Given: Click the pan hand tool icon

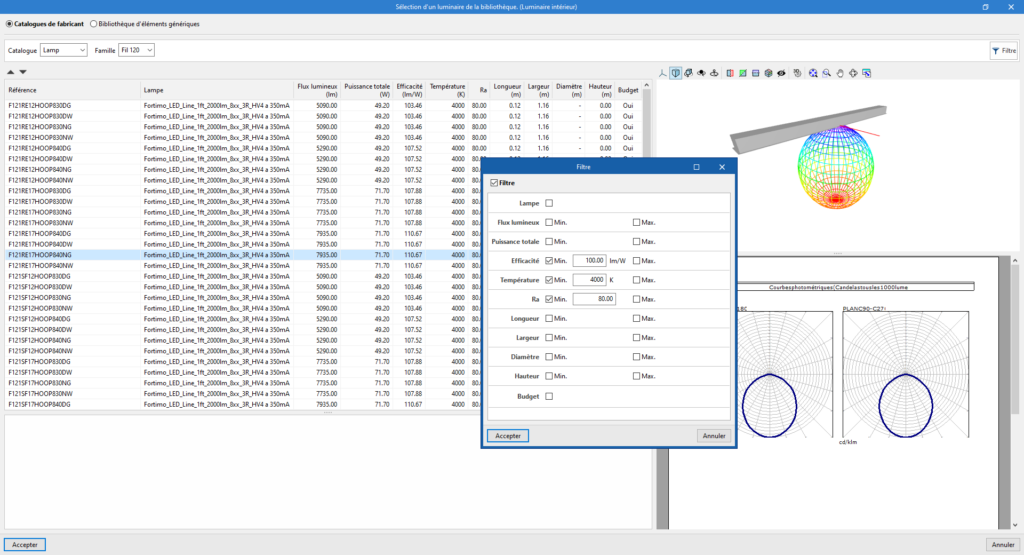Looking at the screenshot, I should (x=840, y=73).
